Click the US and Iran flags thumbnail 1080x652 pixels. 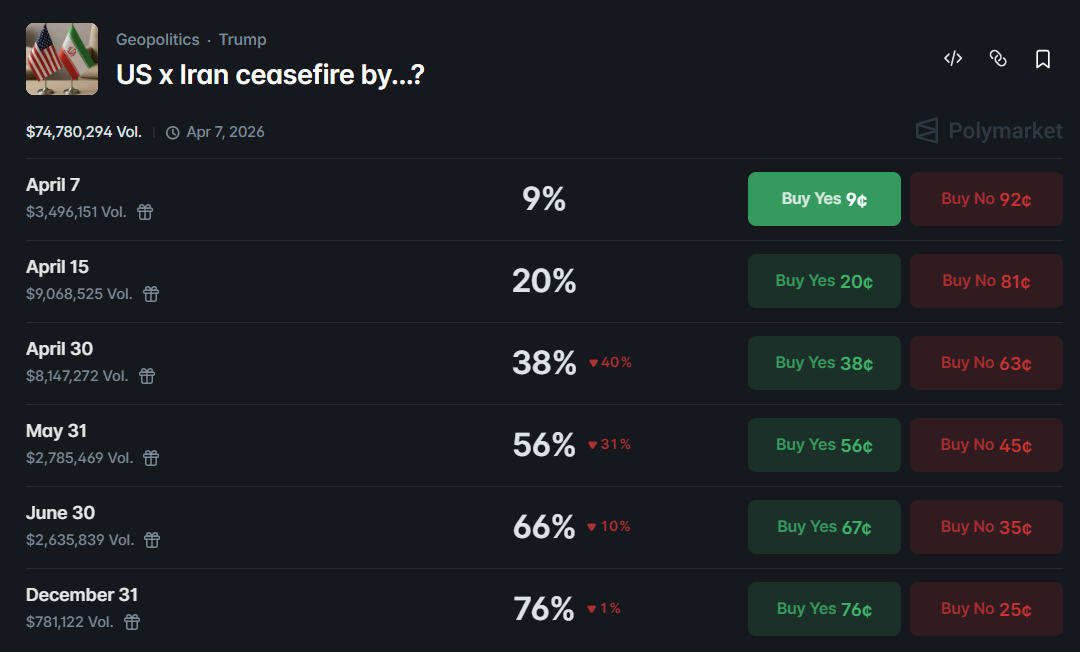(x=61, y=59)
